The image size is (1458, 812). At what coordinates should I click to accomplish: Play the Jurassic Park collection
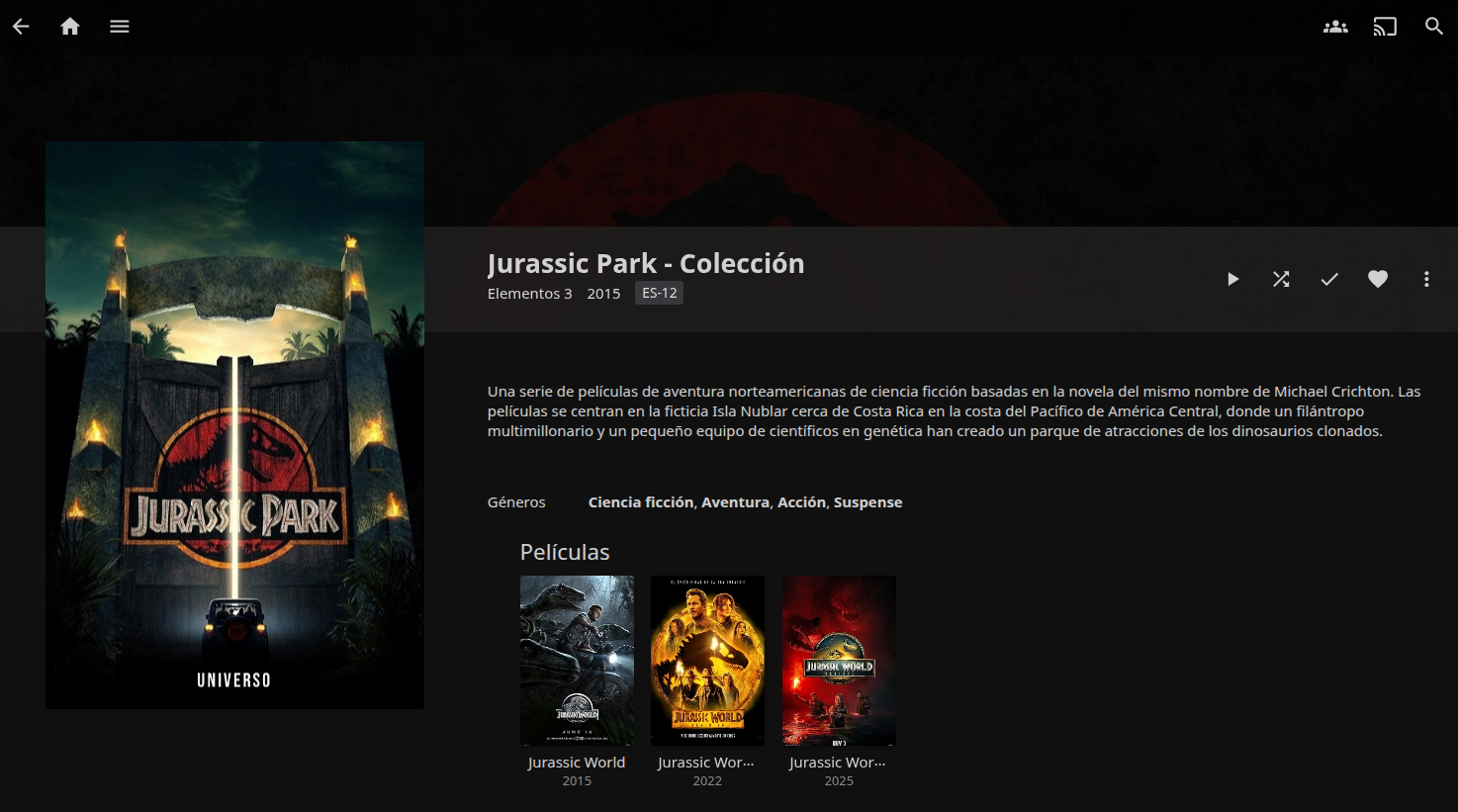pyautogui.click(x=1232, y=279)
